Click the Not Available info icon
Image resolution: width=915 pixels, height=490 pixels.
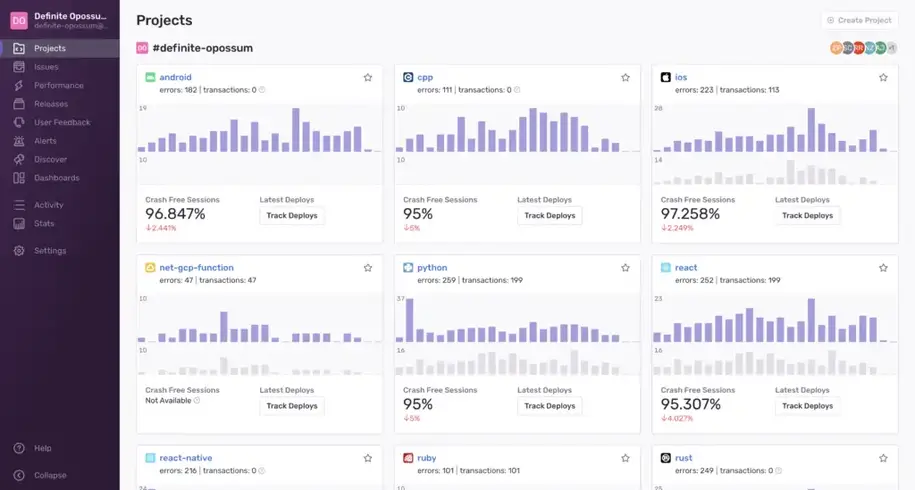pos(197,401)
